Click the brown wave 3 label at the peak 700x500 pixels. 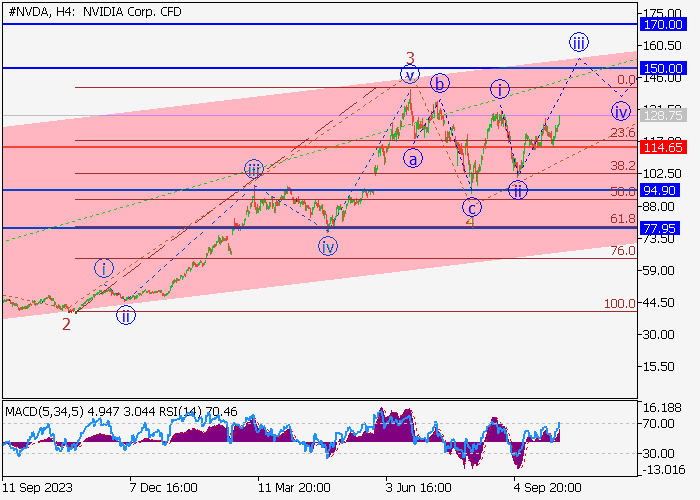click(410, 58)
